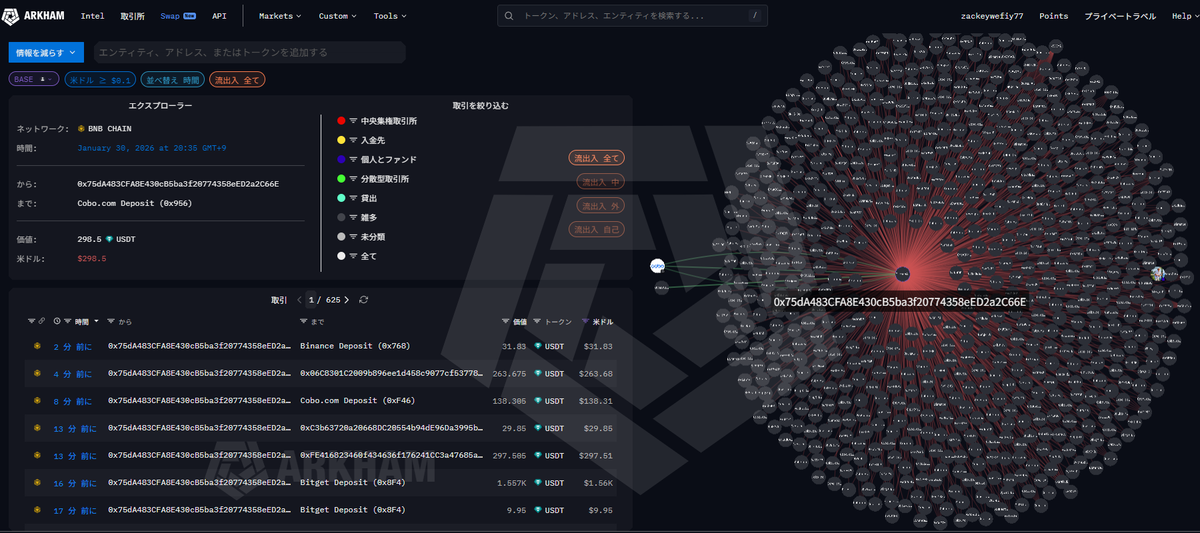Expand the 情報を減らす blue dropdown
This screenshot has height=533, width=1200.
coord(46,52)
